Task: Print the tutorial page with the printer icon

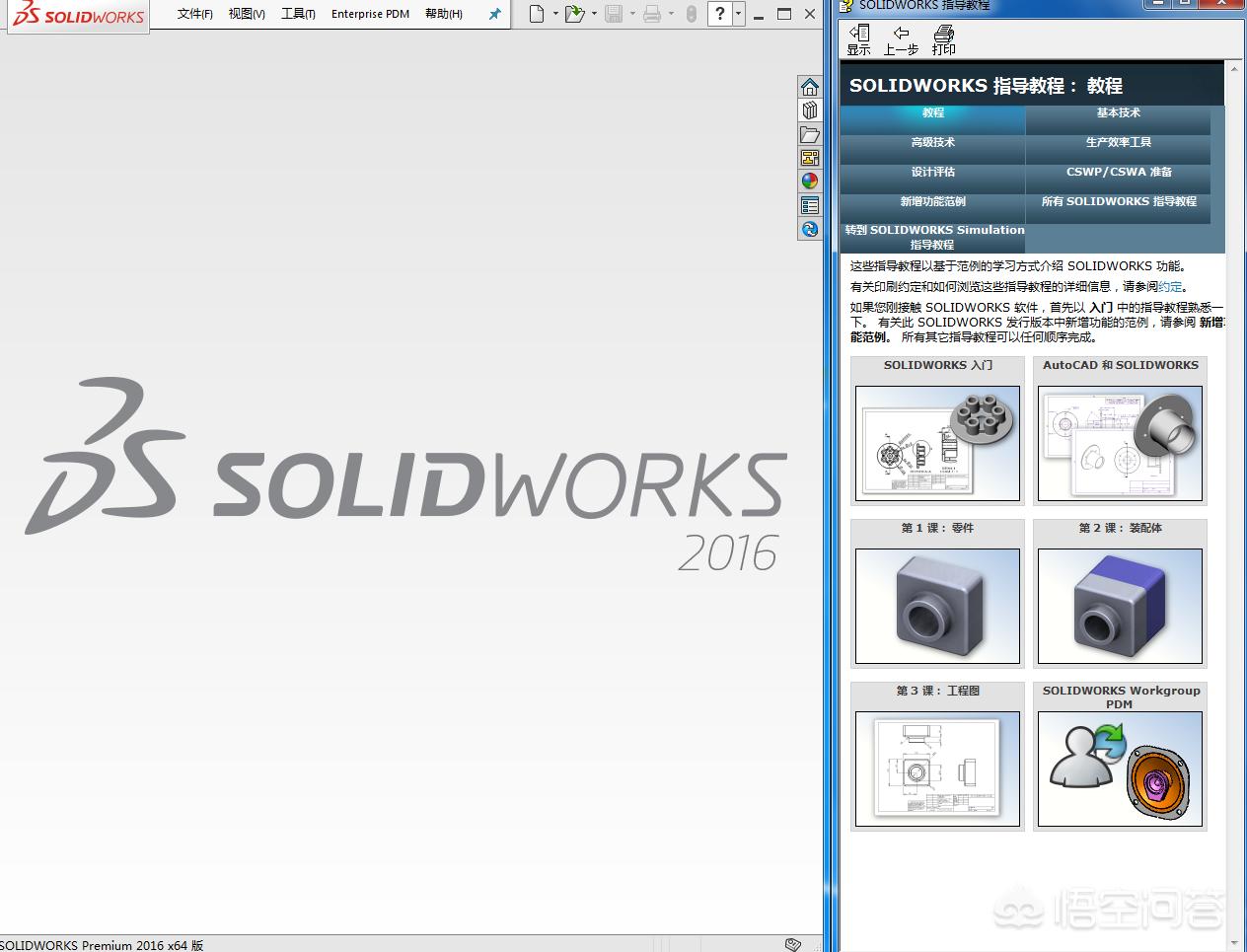Action: coord(943,39)
